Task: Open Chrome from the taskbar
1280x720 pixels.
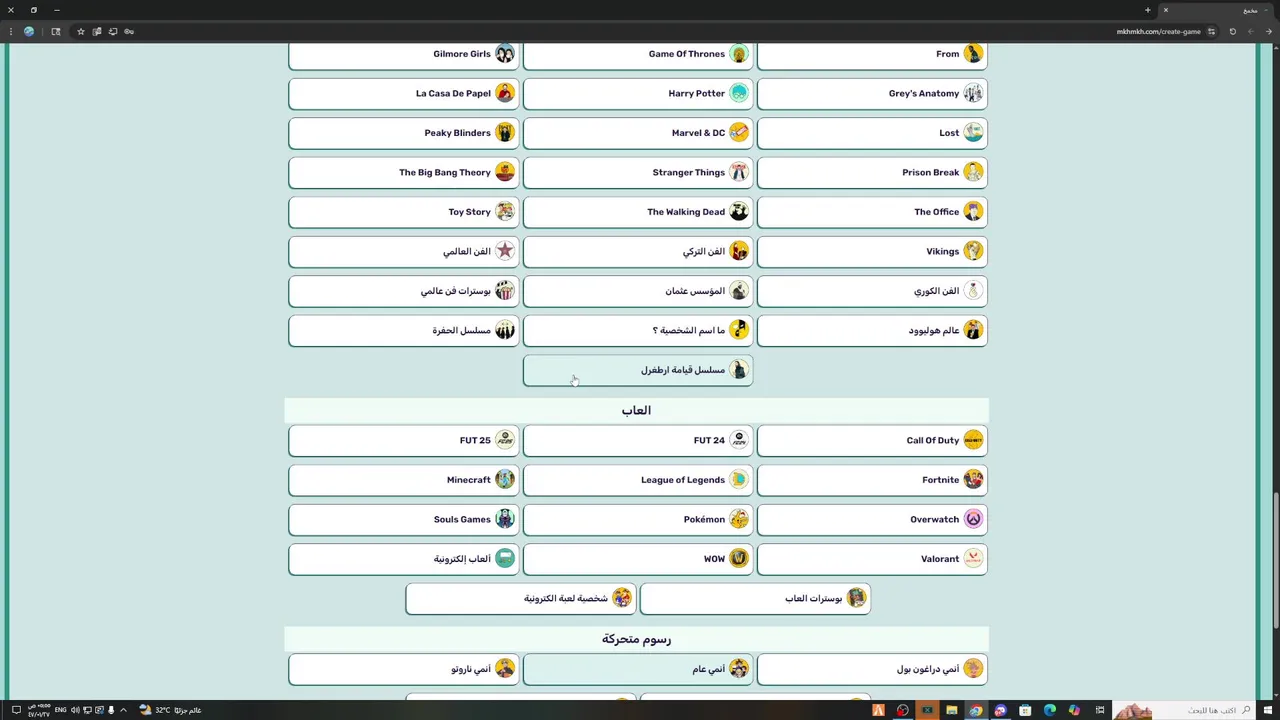Action: [x=976, y=710]
